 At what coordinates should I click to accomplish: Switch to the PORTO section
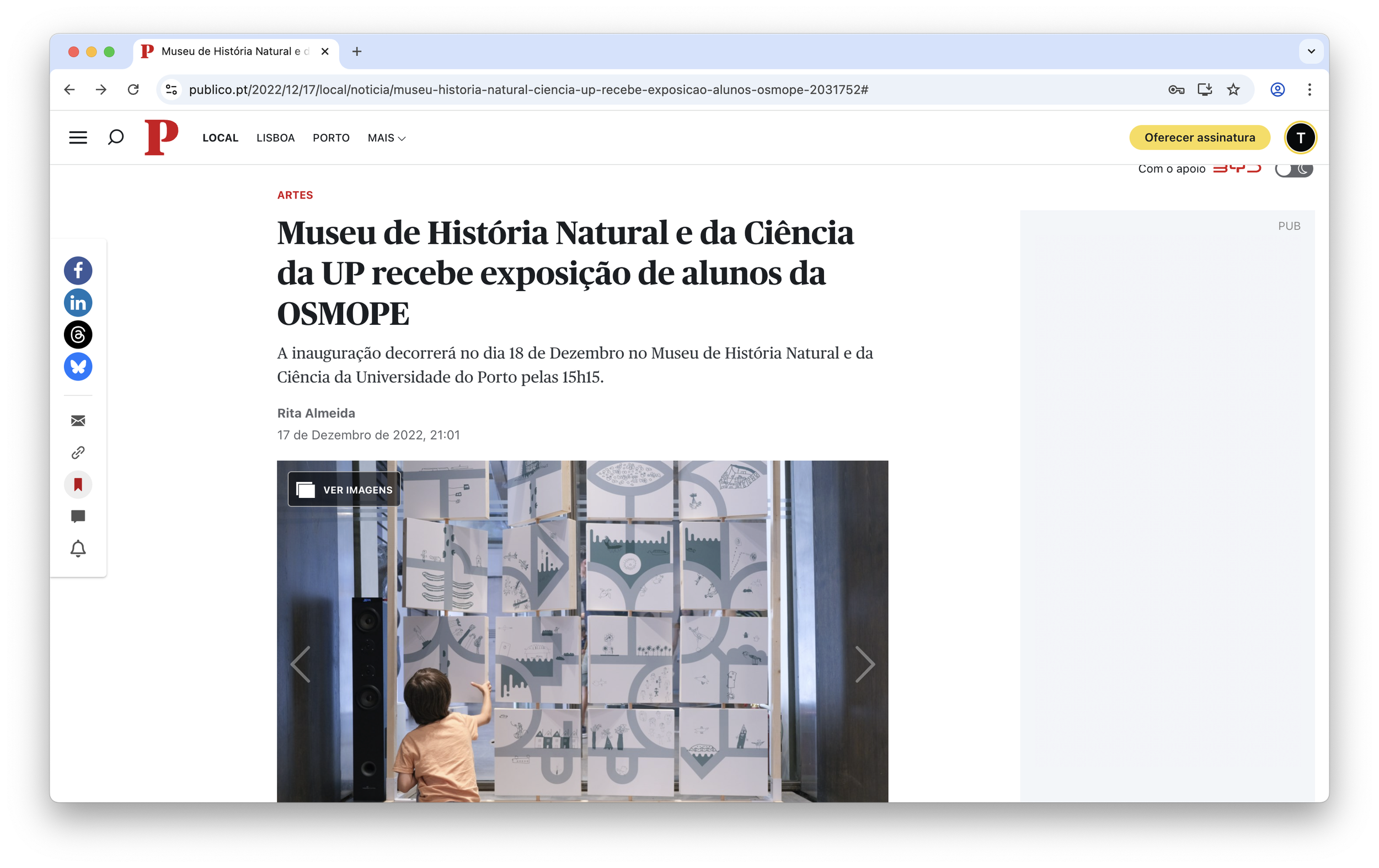(331, 137)
